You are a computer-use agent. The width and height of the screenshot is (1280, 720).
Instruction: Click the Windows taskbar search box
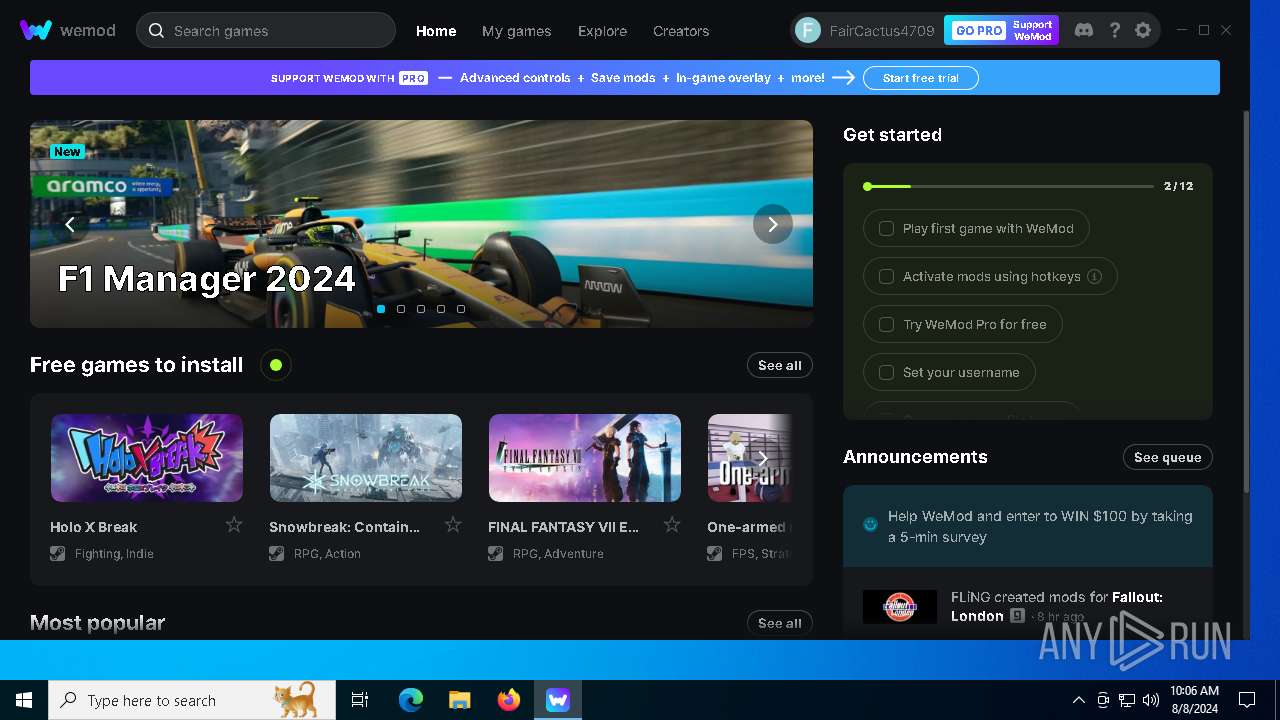192,700
